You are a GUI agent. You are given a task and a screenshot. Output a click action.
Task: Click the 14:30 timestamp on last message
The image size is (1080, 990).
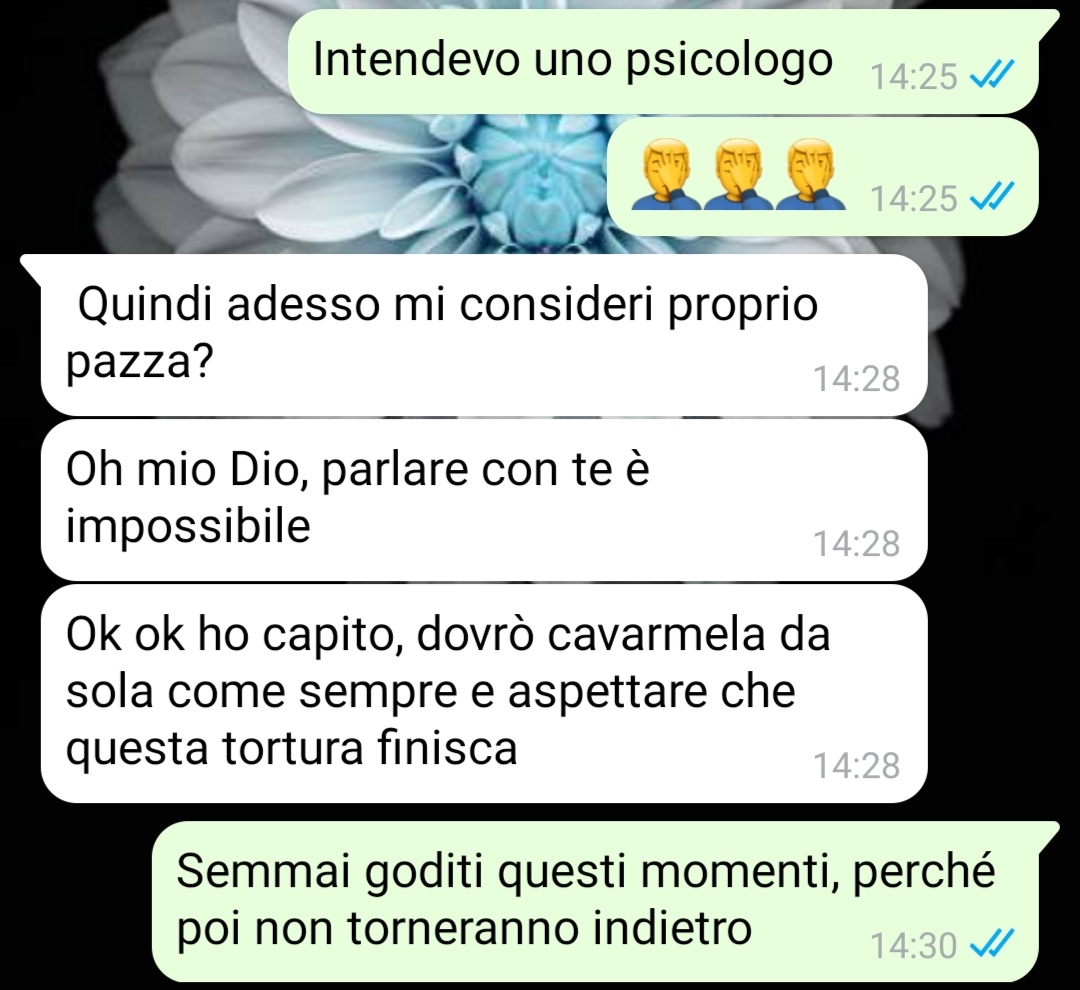click(x=914, y=945)
